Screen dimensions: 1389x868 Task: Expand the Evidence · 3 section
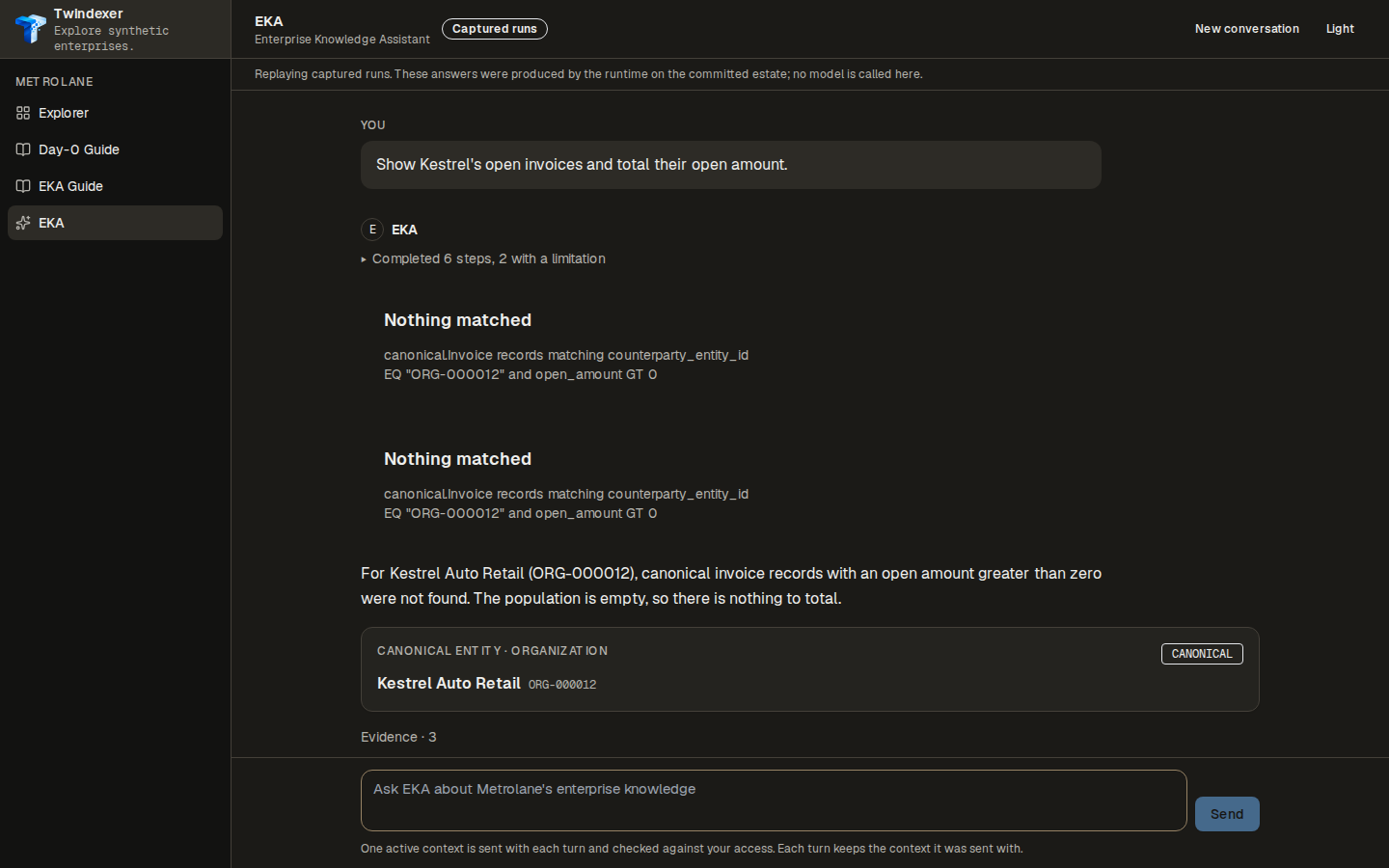(398, 737)
